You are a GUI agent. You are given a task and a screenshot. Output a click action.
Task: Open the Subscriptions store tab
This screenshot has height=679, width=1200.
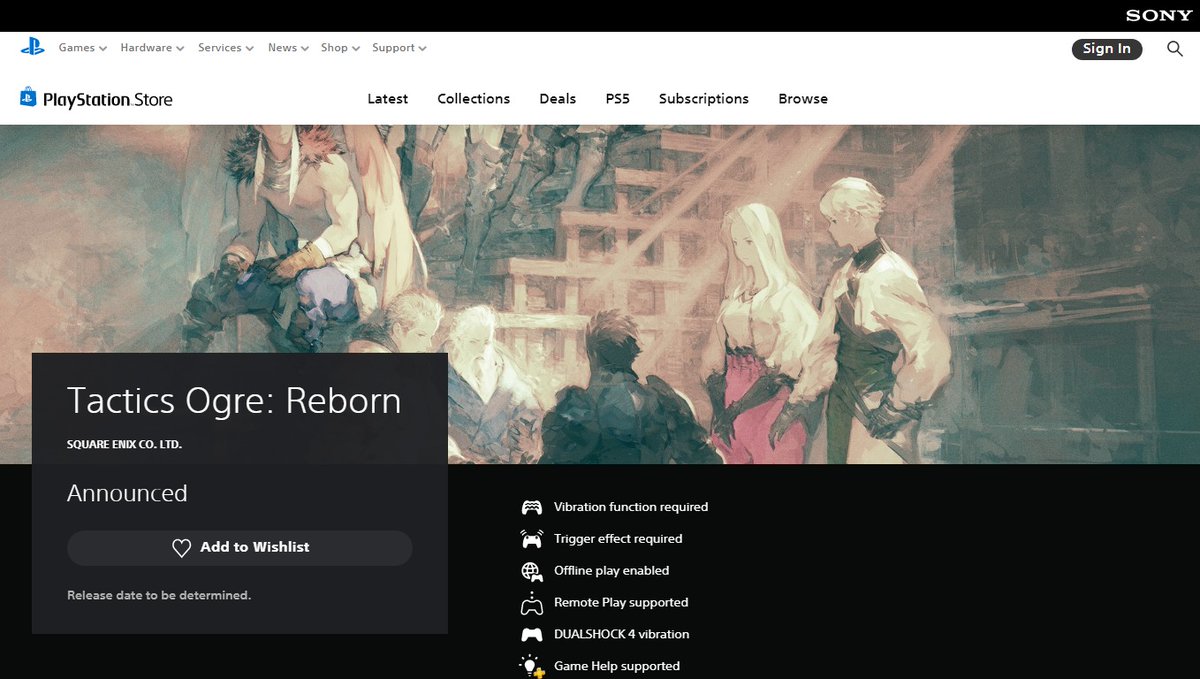[x=703, y=99]
